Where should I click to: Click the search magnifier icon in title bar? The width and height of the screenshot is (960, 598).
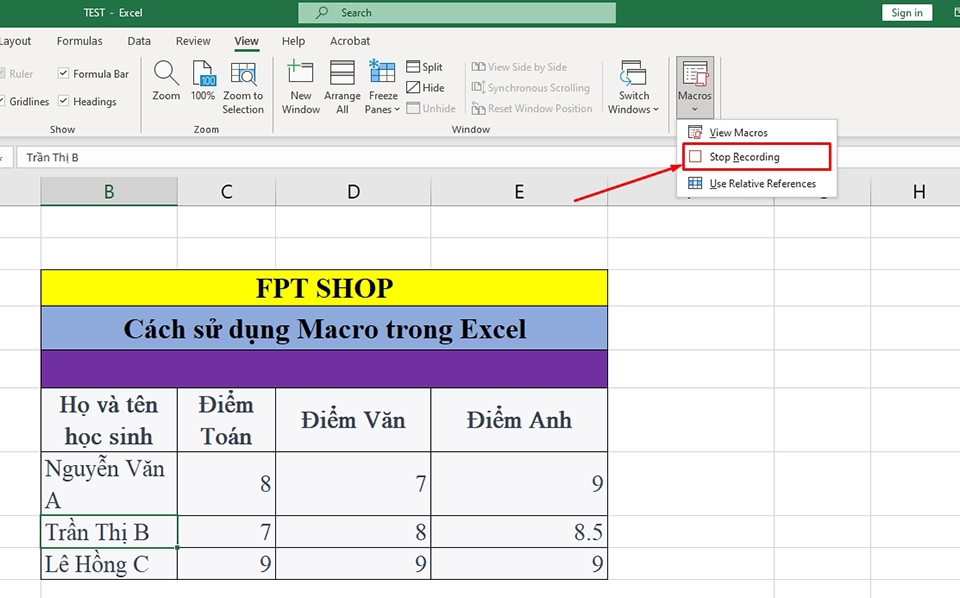[x=322, y=13]
